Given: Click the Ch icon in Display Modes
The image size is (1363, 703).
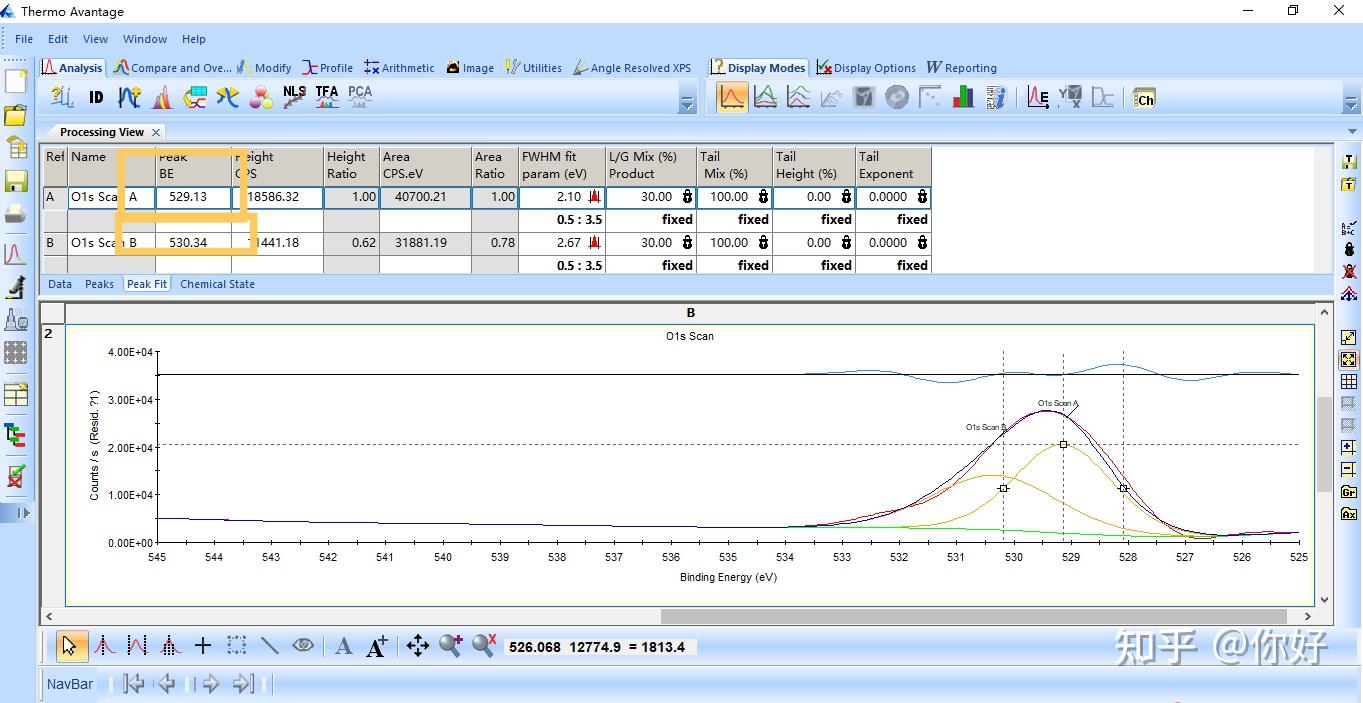Looking at the screenshot, I should 1144,98.
